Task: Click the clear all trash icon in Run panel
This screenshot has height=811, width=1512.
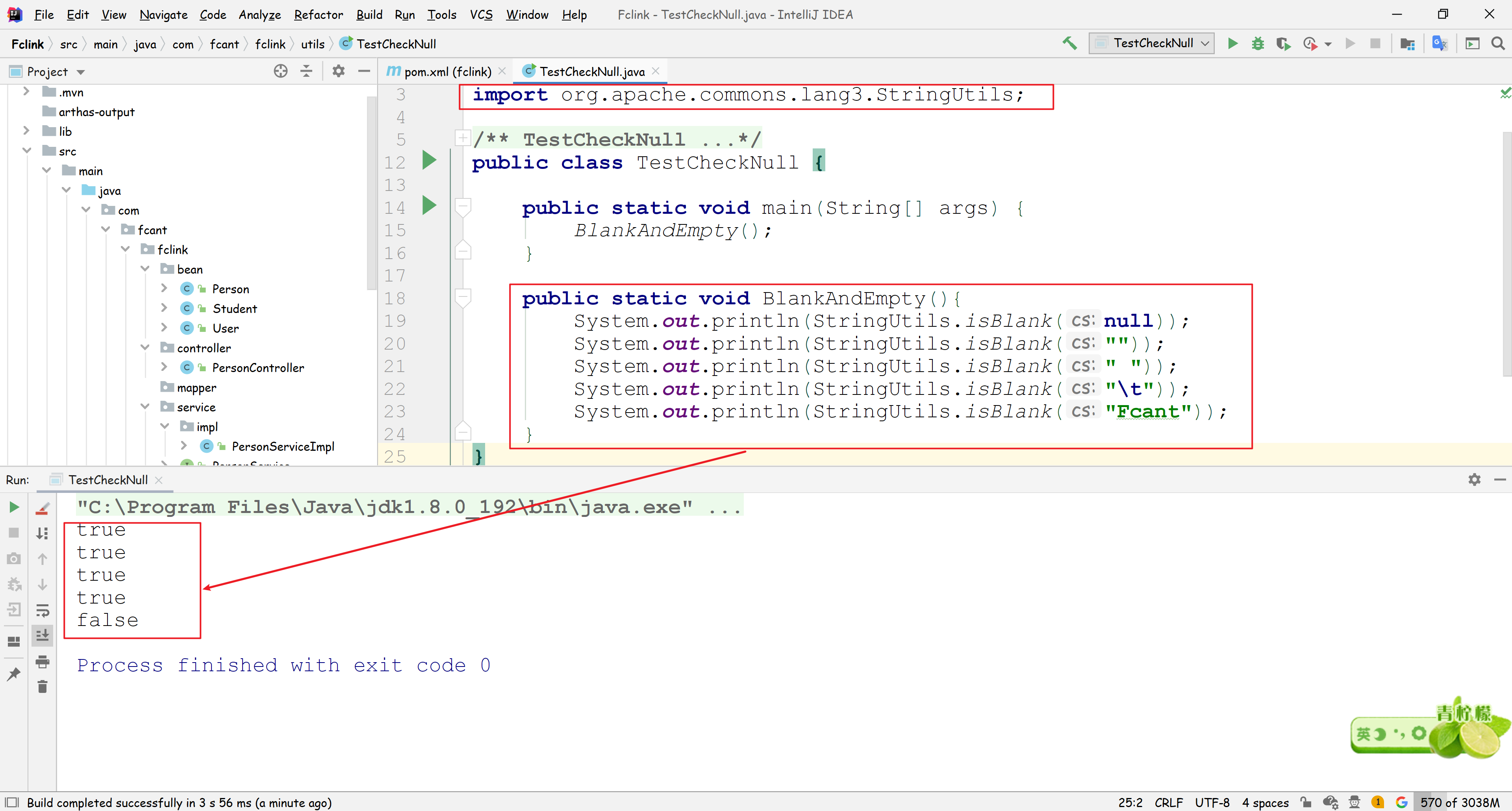Action: point(42,687)
